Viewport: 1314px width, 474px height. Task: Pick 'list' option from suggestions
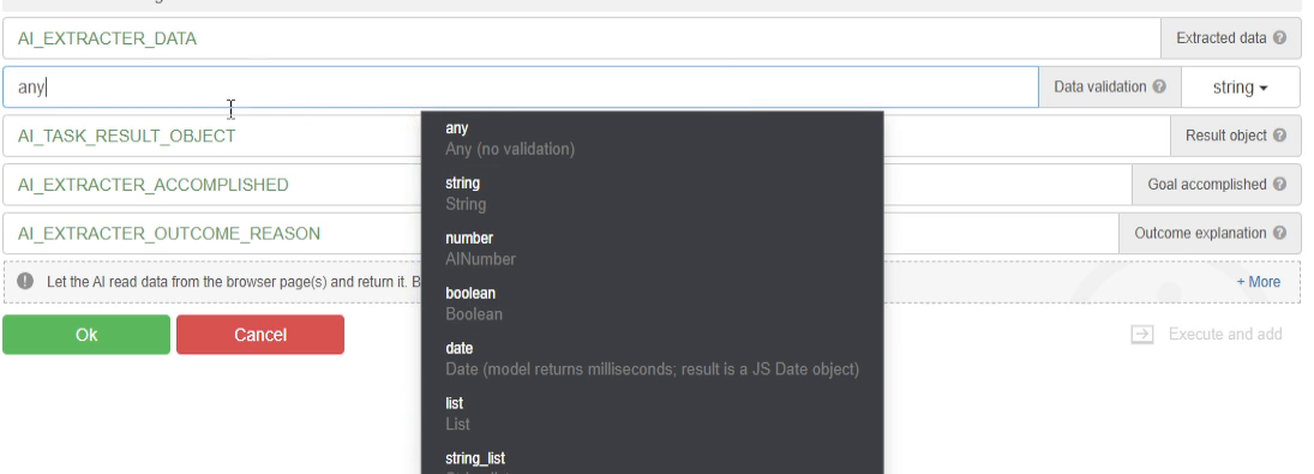pyautogui.click(x=652, y=414)
